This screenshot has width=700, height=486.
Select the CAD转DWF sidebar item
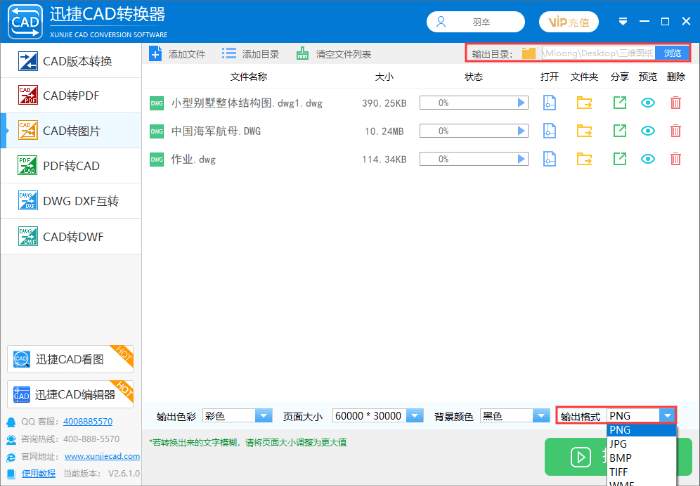pyautogui.click(x=71, y=237)
